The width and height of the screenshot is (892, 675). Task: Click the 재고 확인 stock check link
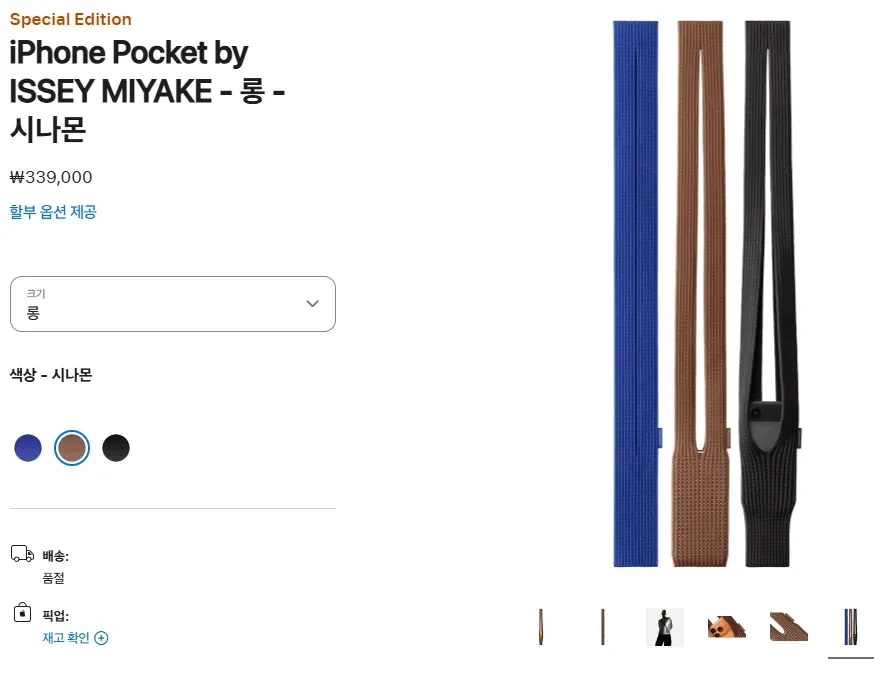tap(66, 638)
